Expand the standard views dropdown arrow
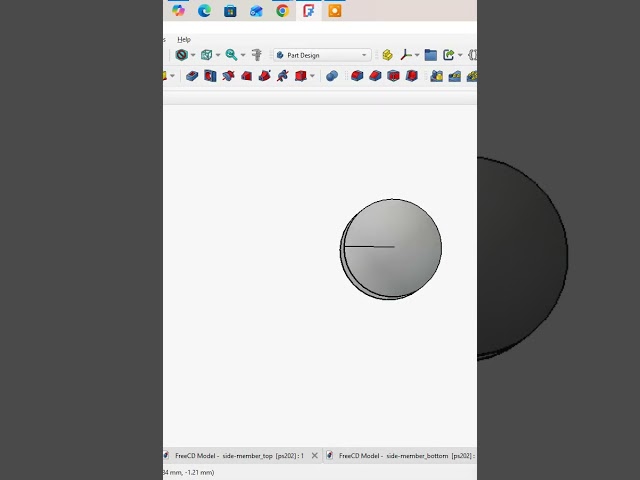Screen dimensions: 640x480 [218, 55]
